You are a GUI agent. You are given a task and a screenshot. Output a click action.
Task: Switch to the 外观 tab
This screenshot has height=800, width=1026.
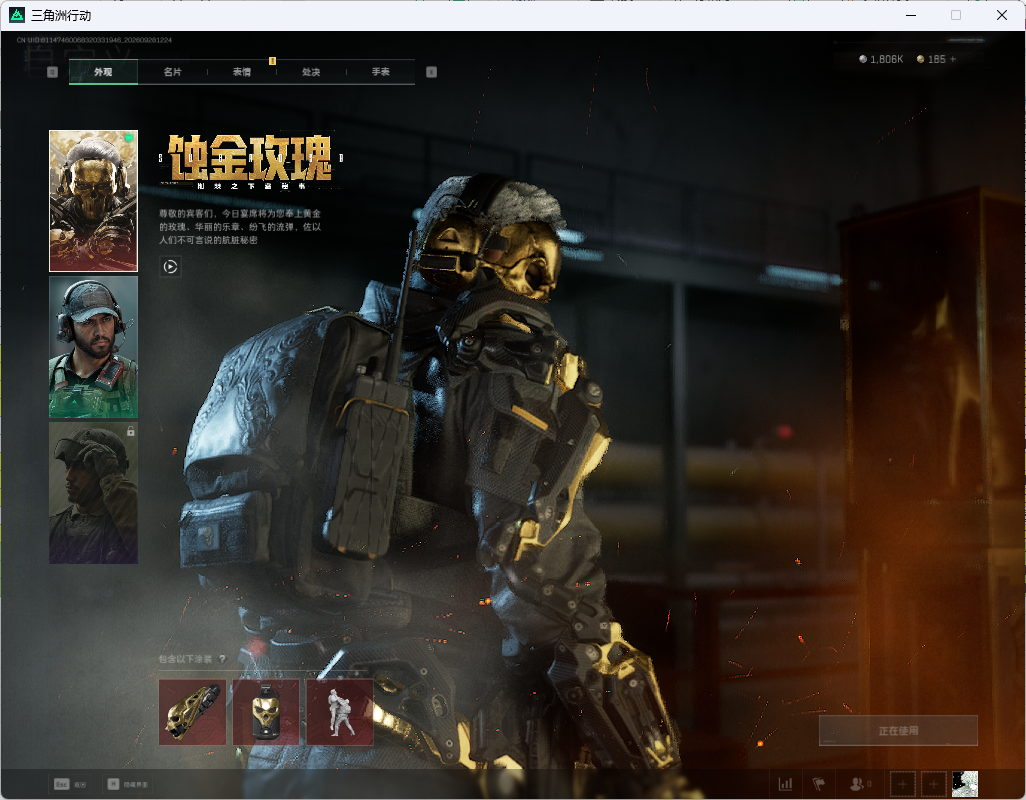pos(103,72)
